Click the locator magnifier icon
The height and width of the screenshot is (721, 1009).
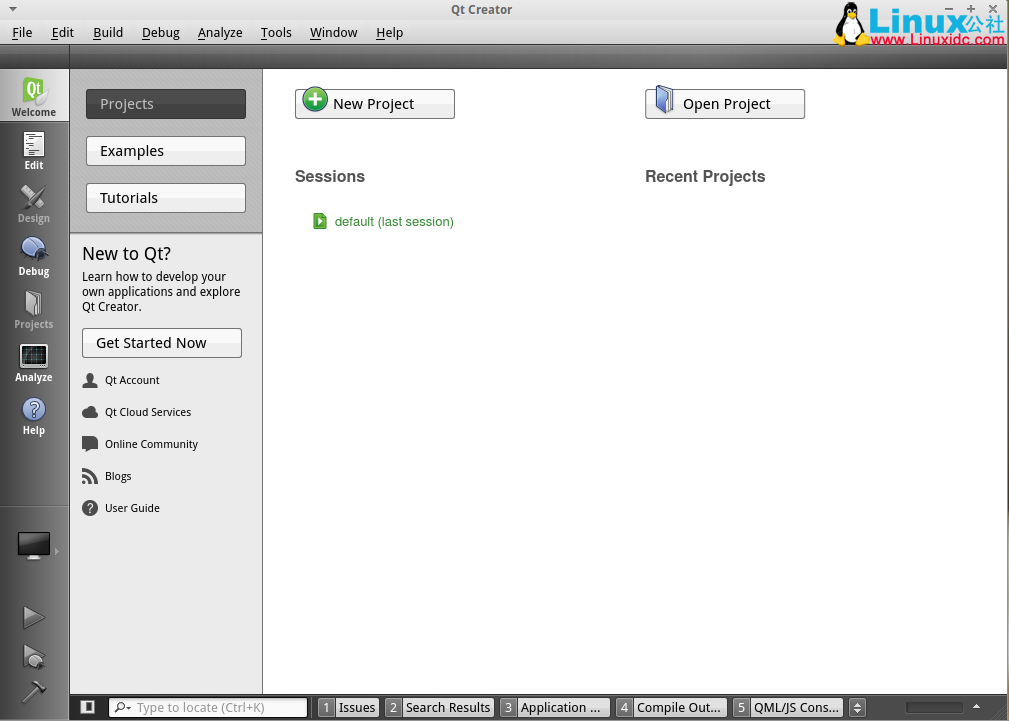tap(122, 707)
